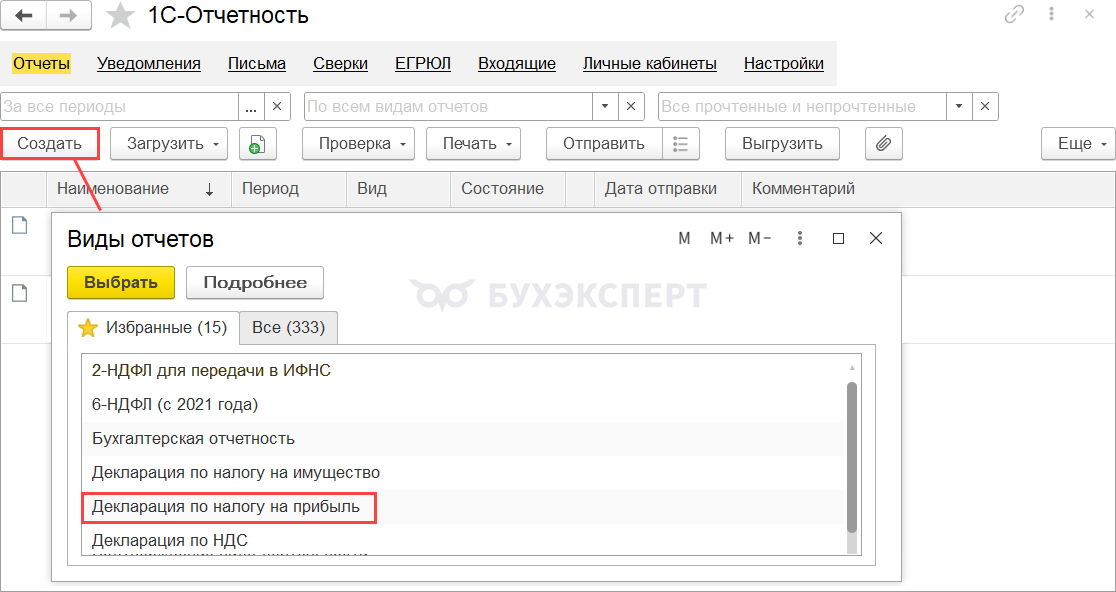Viewport: 1116px width, 592px height.
Task: Click the Все прочтенные и непрочтенные field
Action: click(x=802, y=107)
